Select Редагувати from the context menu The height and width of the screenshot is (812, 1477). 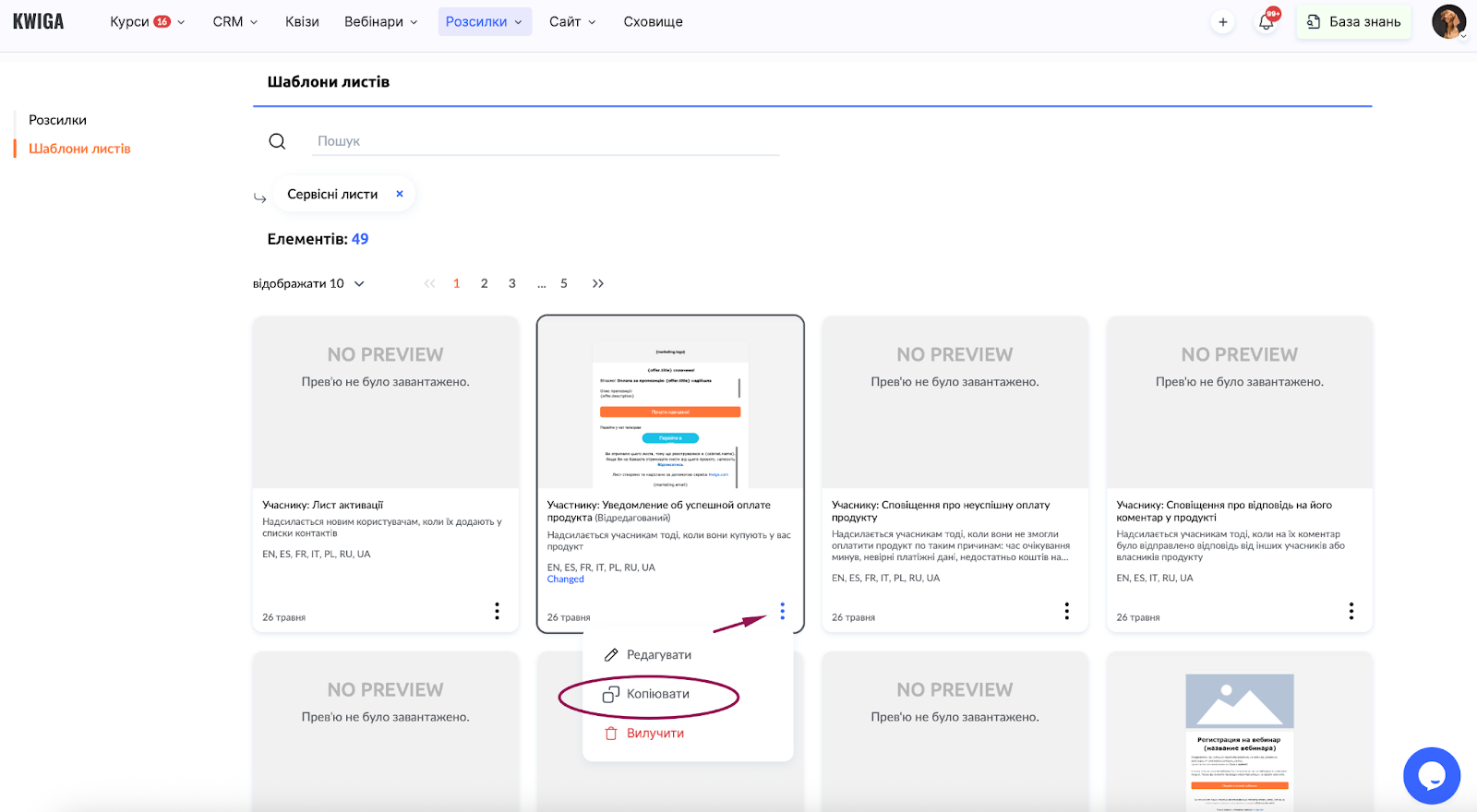658,655
